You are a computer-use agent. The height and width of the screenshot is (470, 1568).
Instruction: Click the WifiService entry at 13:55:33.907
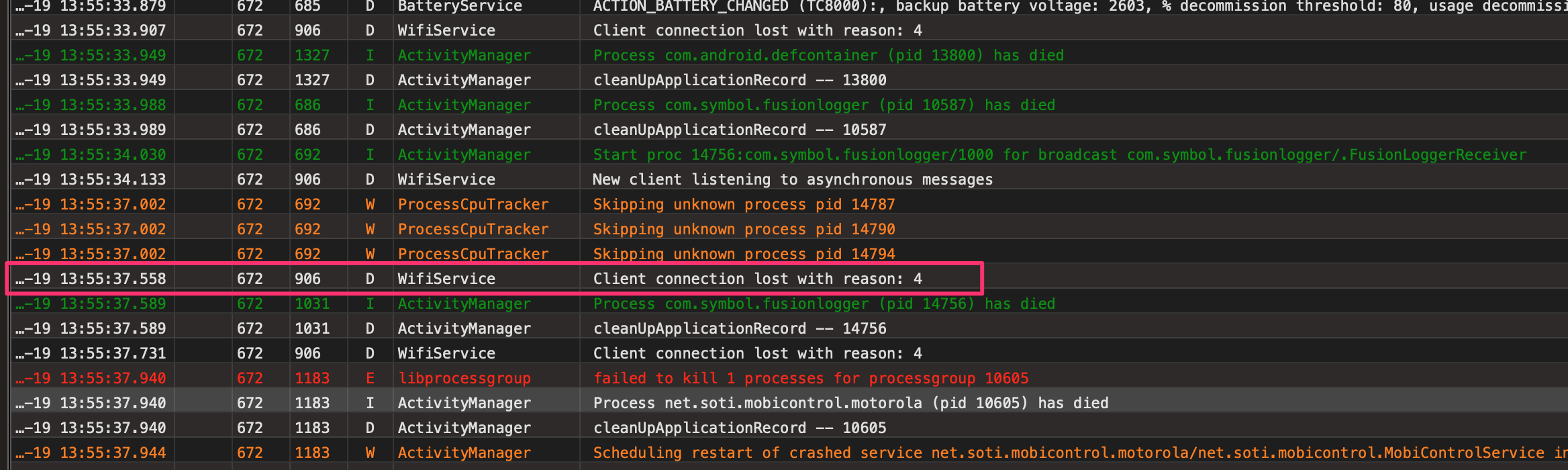[757, 31]
